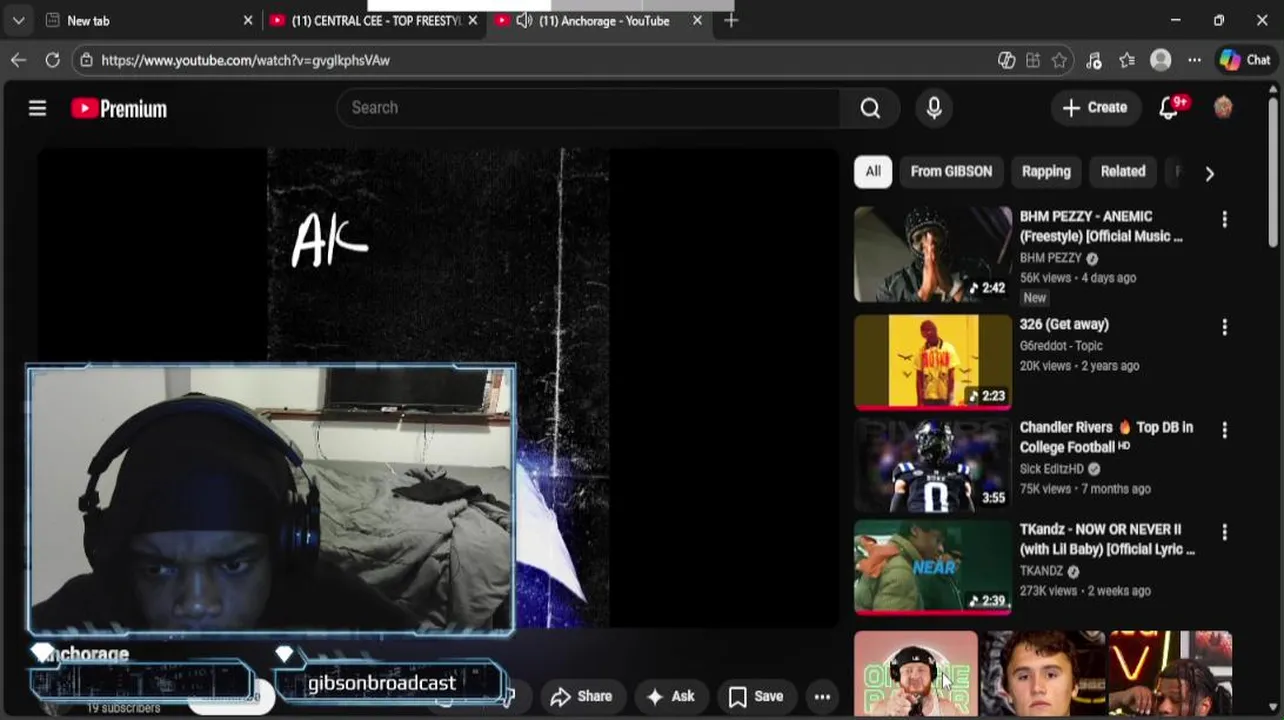The width and height of the screenshot is (1284, 720).
Task: Reload the page with refresh icon
Action: 52,60
